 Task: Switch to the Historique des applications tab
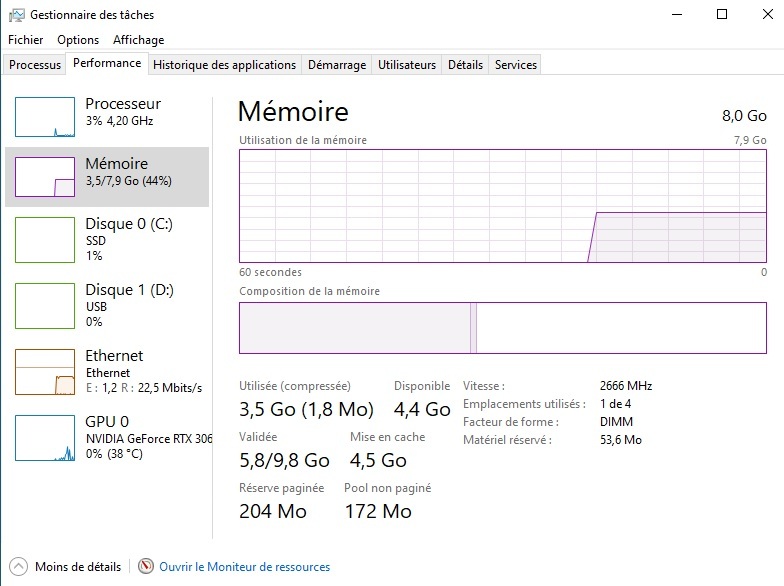224,65
